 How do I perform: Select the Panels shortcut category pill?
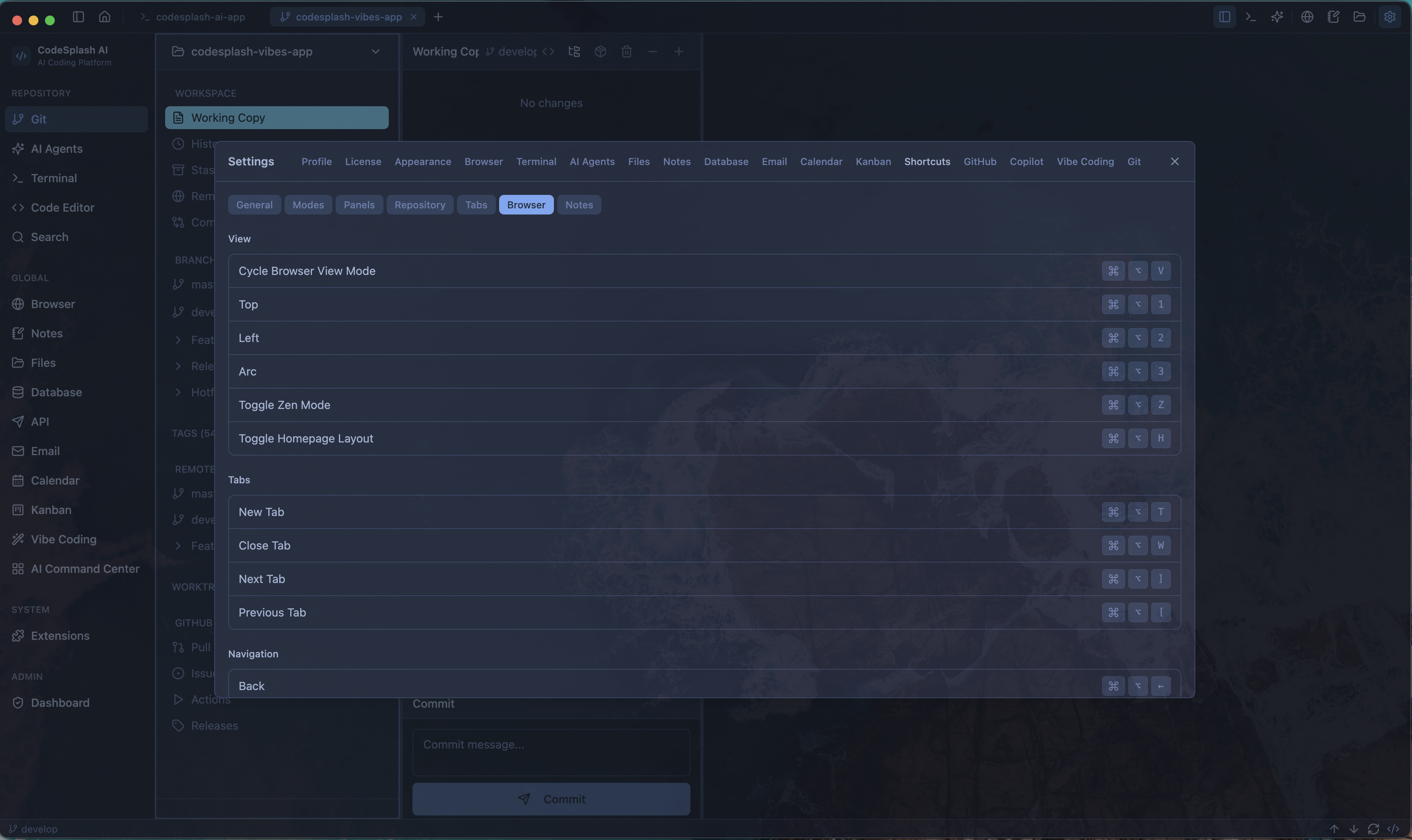coord(359,205)
